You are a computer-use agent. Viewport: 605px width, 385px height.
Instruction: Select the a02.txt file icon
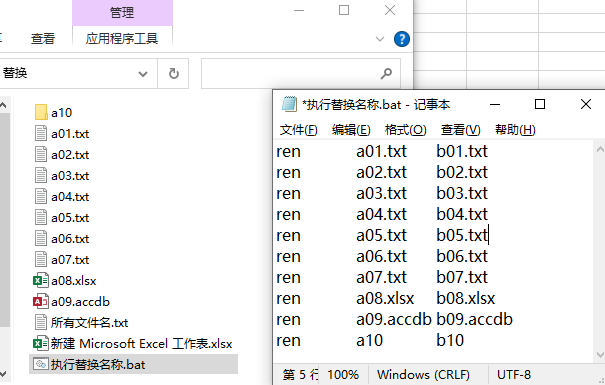click(41, 154)
